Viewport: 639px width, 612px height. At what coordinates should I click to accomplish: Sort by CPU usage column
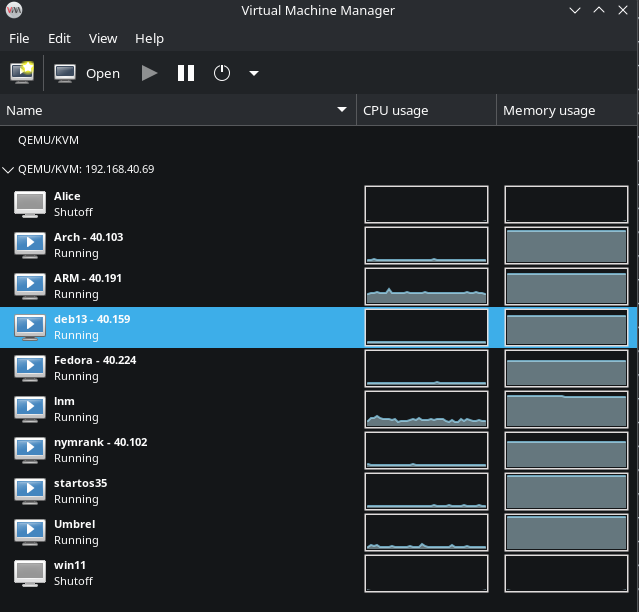(426, 110)
